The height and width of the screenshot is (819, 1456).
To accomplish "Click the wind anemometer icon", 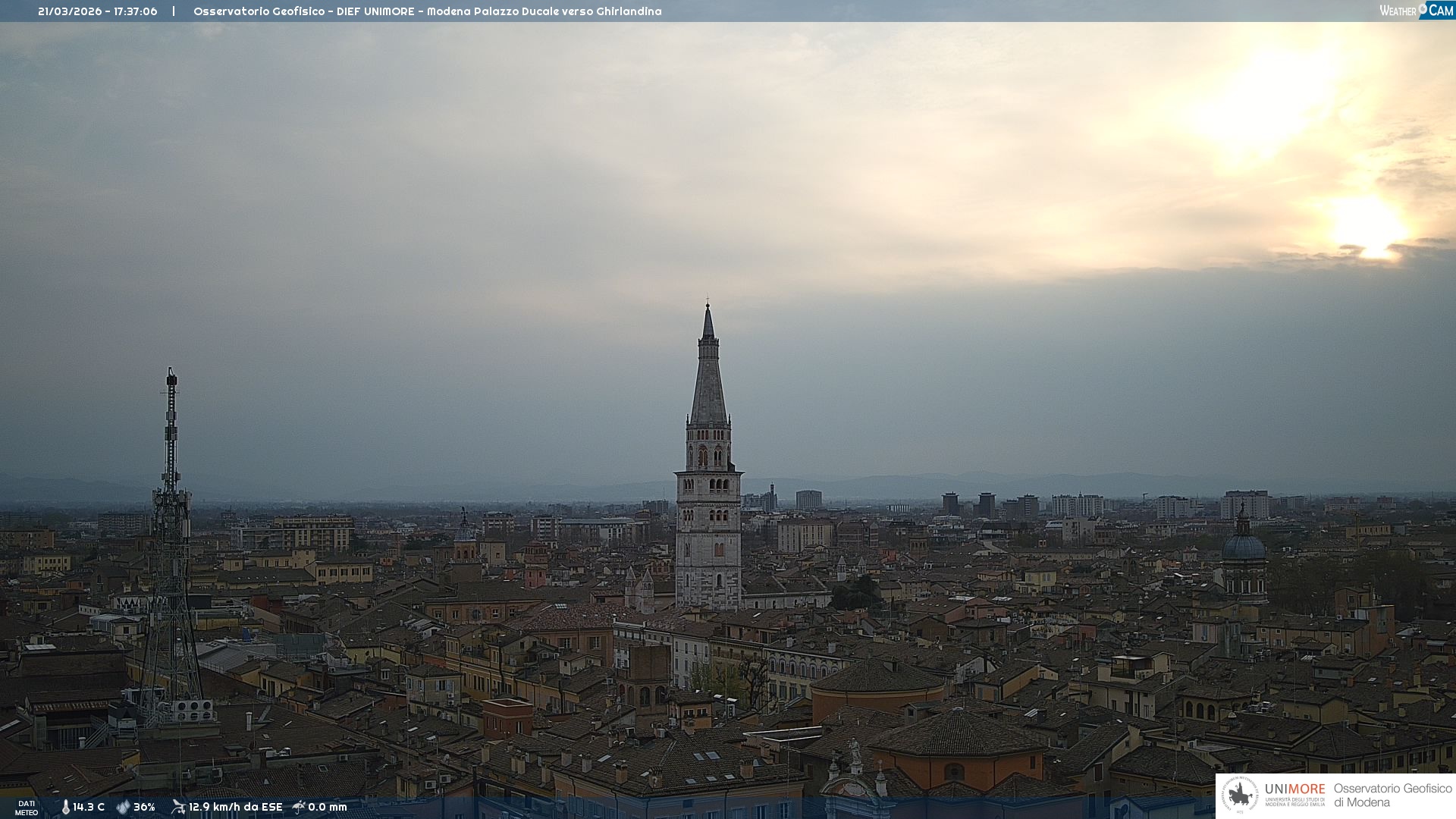I will click(x=178, y=807).
